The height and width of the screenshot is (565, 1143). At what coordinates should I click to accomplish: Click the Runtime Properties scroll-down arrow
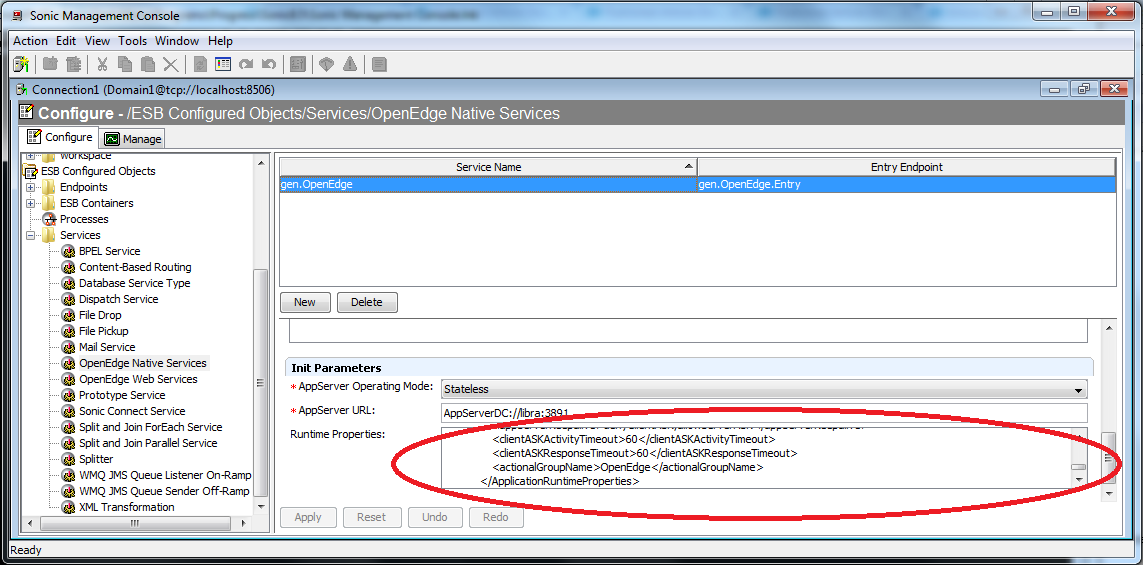click(x=1079, y=480)
